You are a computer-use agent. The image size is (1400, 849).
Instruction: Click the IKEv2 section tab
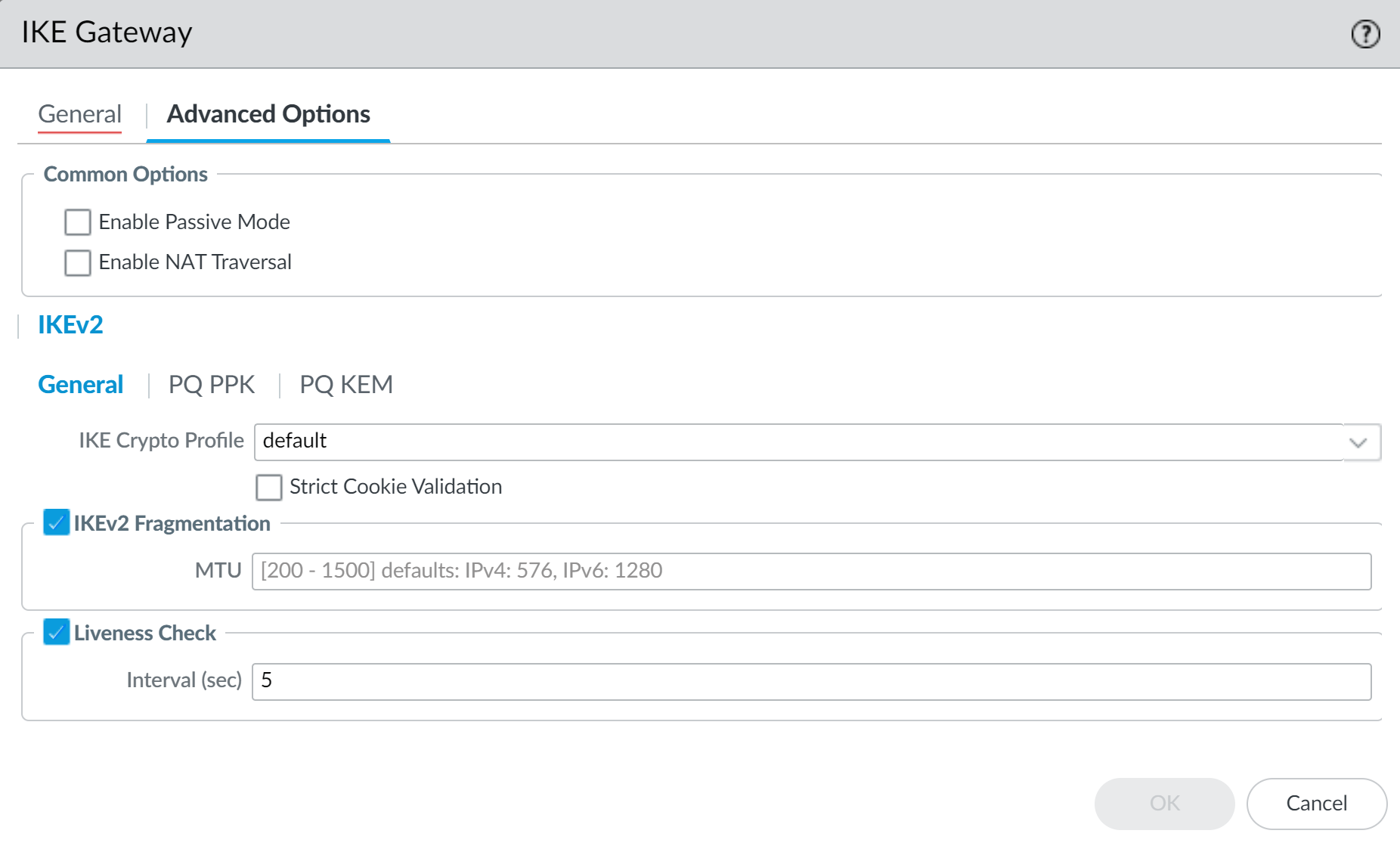(x=70, y=325)
